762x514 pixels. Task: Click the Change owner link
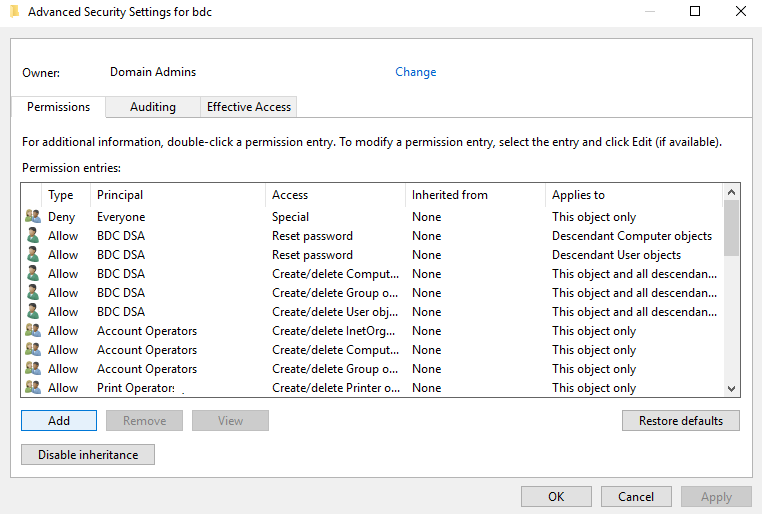pyautogui.click(x=416, y=72)
